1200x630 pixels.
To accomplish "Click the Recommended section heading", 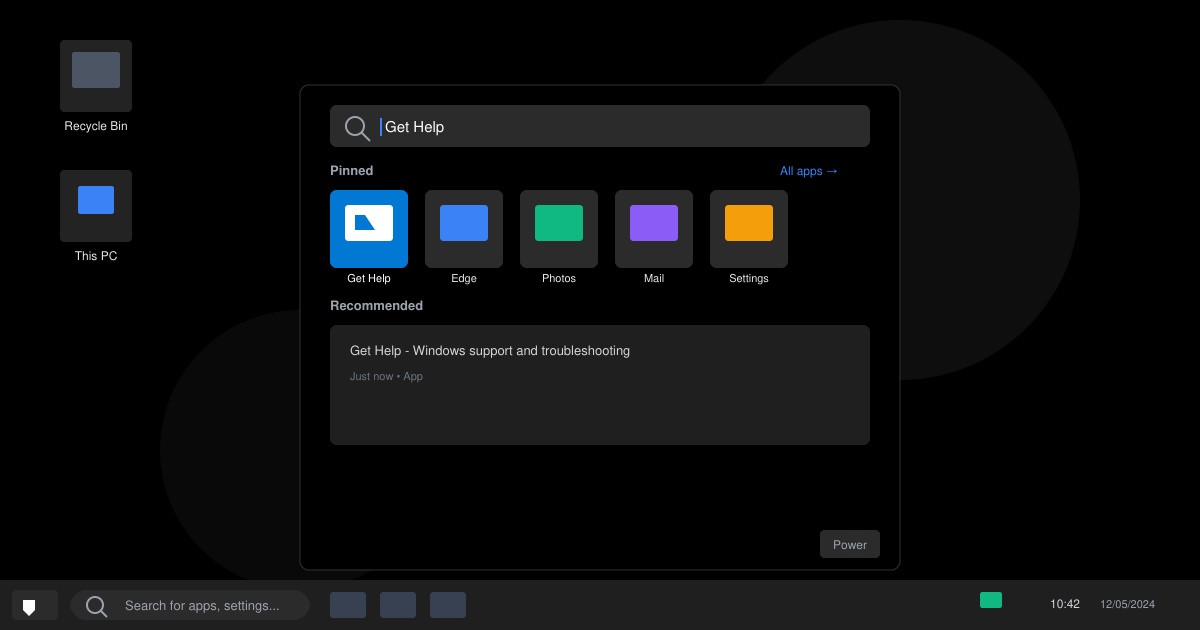I will [x=377, y=306].
